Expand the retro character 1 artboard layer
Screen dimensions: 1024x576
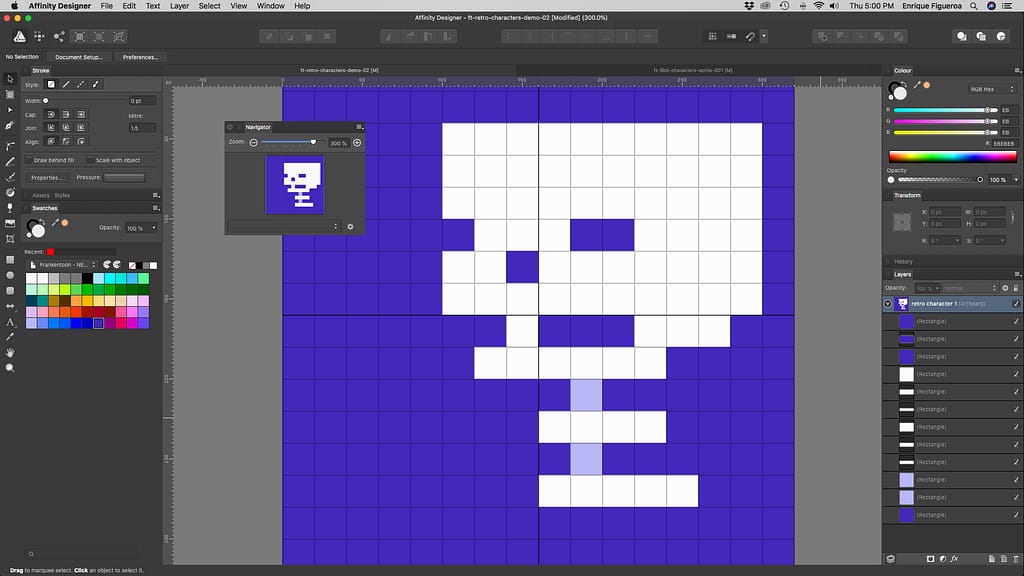point(888,302)
